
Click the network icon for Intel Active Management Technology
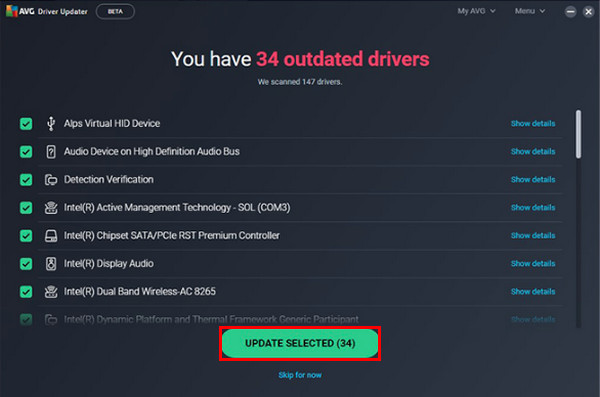51,207
